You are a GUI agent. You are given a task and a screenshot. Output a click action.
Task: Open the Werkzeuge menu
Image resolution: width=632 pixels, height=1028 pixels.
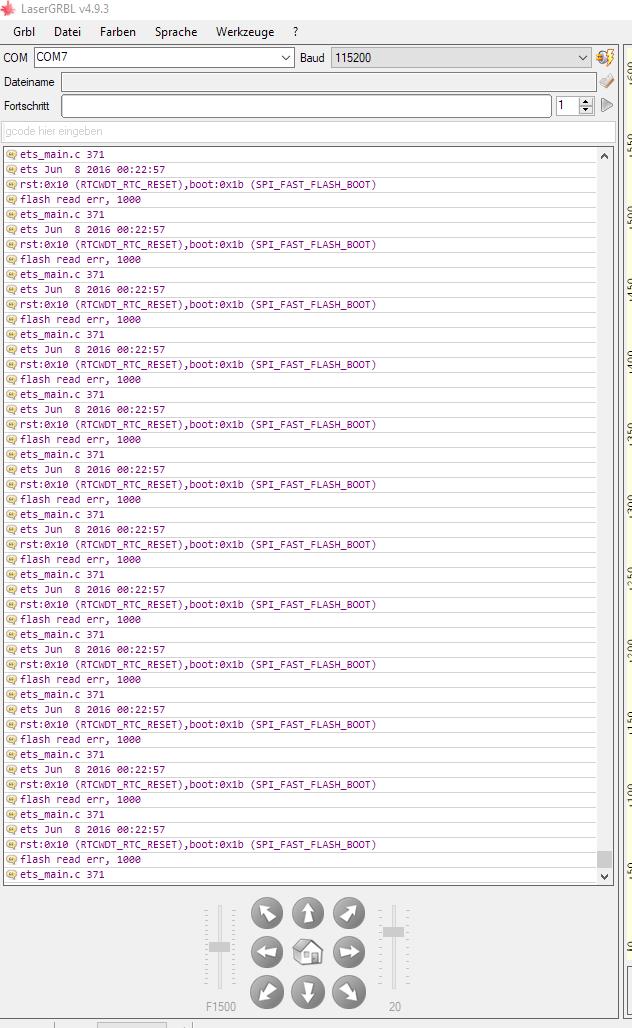[x=245, y=31]
